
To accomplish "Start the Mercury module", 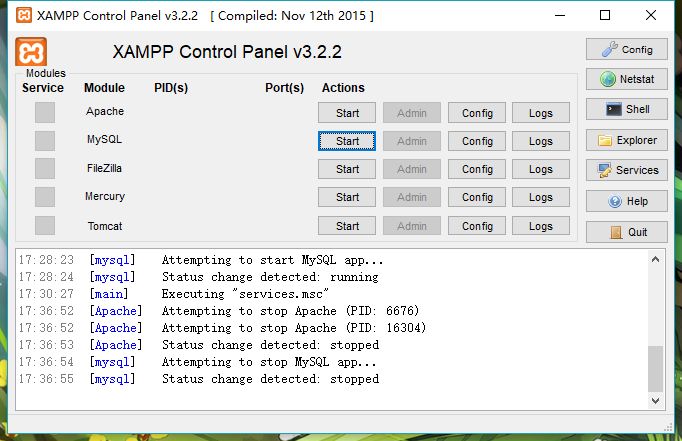I will 347,197.
